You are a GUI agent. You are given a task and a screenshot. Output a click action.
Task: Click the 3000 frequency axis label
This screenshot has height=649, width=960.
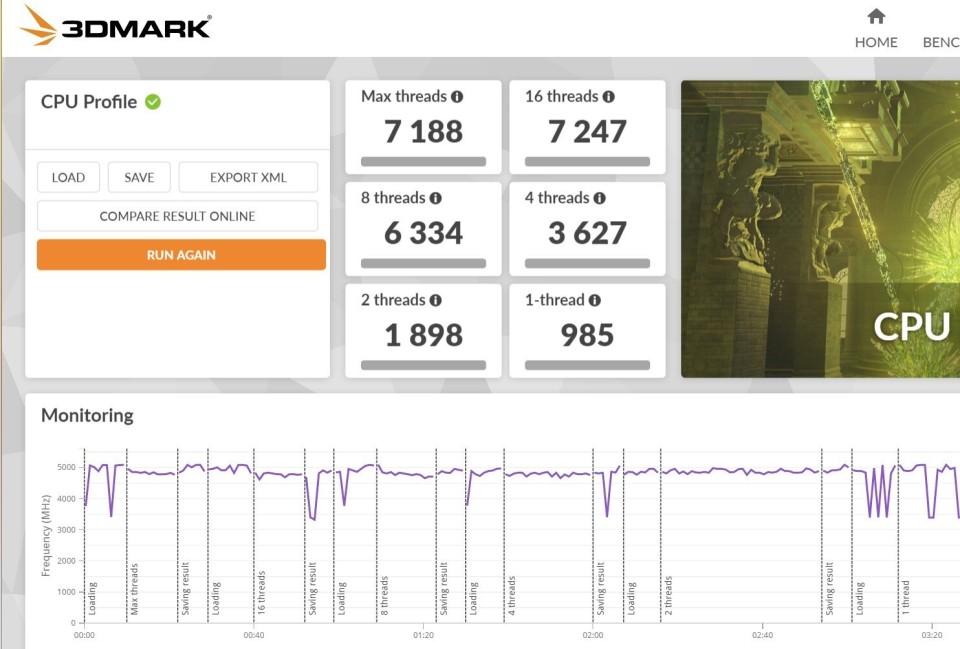[x=66, y=530]
